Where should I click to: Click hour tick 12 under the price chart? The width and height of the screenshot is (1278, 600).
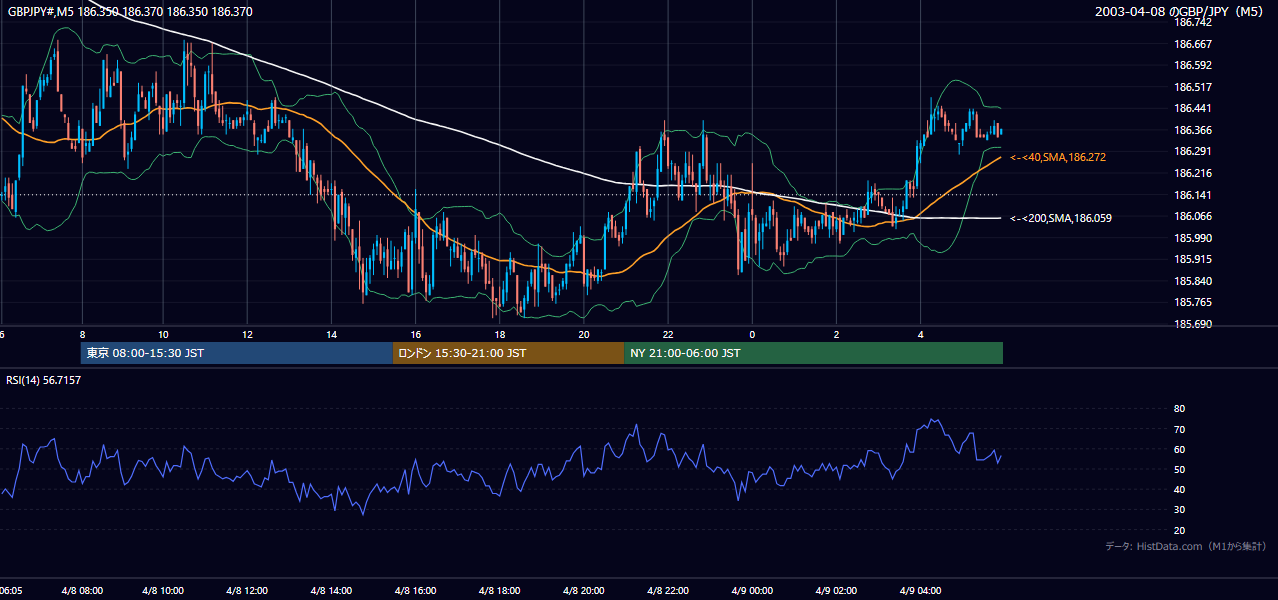pyautogui.click(x=247, y=335)
